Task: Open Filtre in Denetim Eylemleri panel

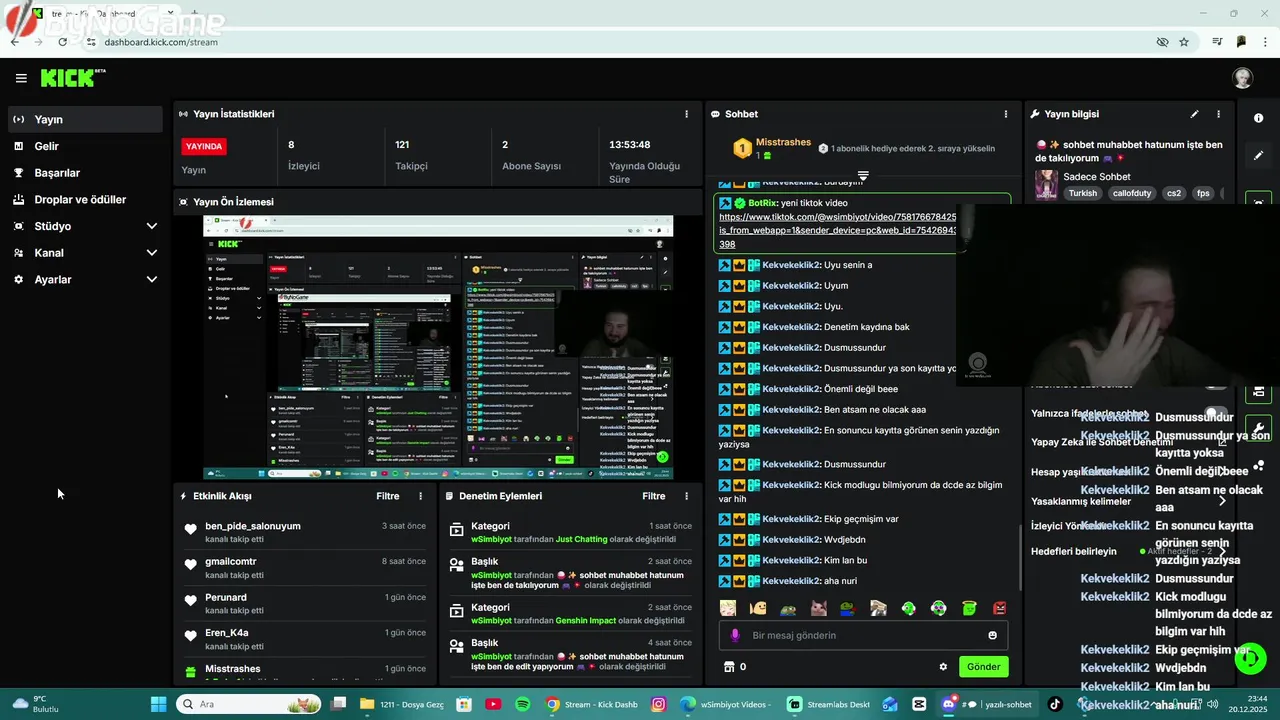Action: (653, 496)
